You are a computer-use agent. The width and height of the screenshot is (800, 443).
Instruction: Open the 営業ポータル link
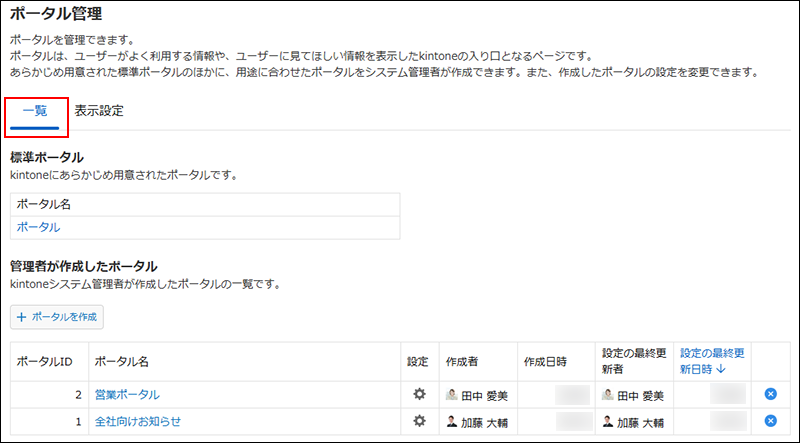[x=127, y=395]
